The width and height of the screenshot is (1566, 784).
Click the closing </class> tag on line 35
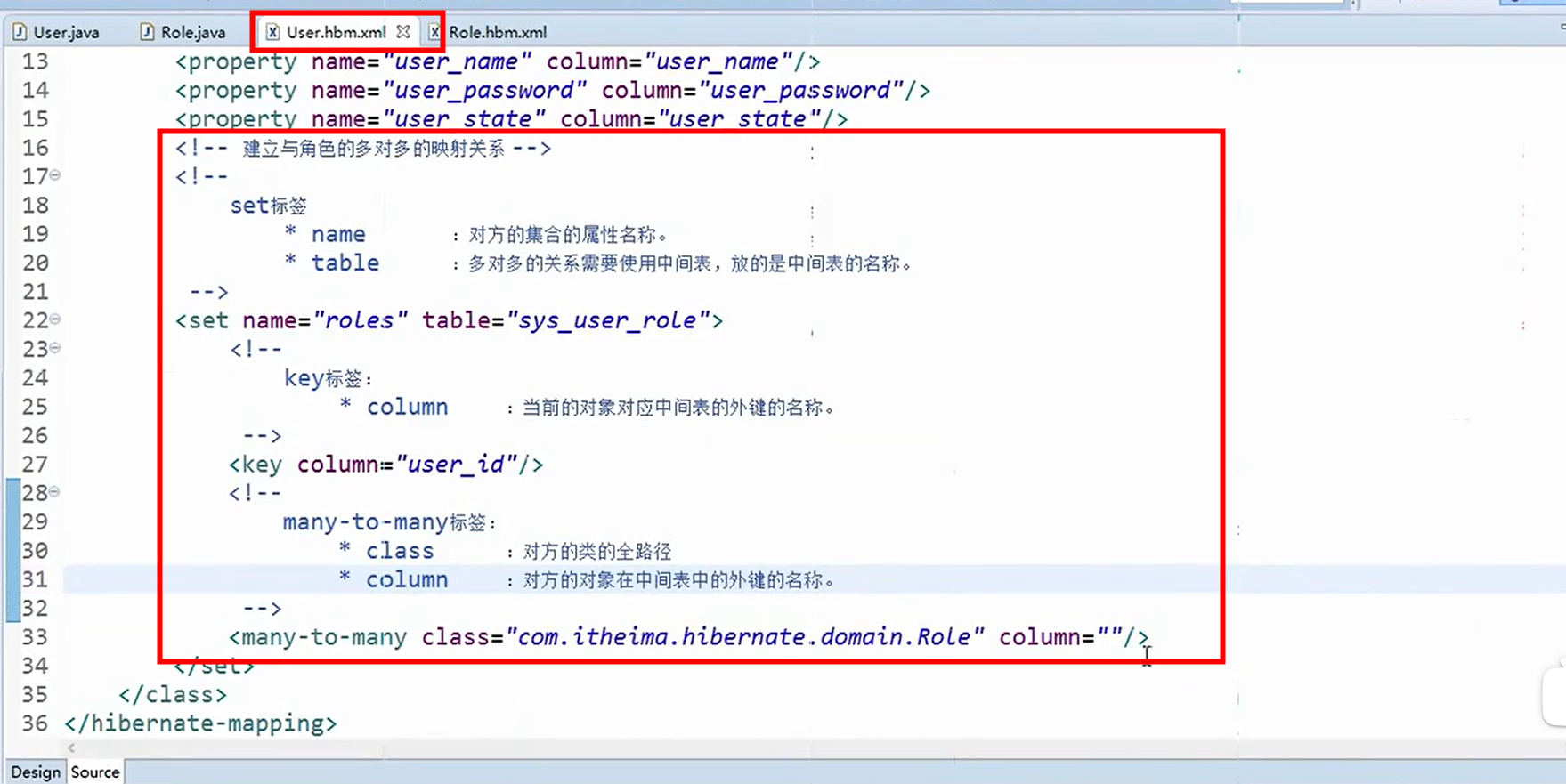tap(173, 694)
